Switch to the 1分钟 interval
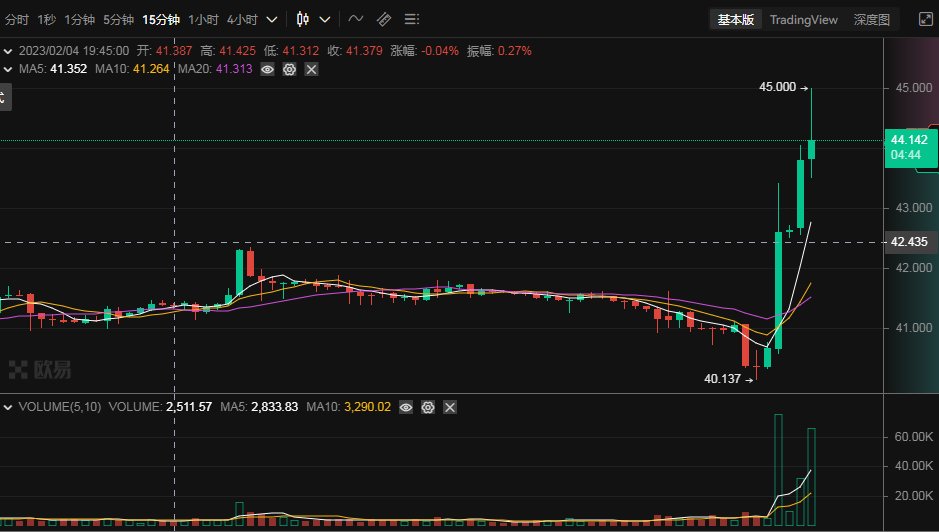 80,20
